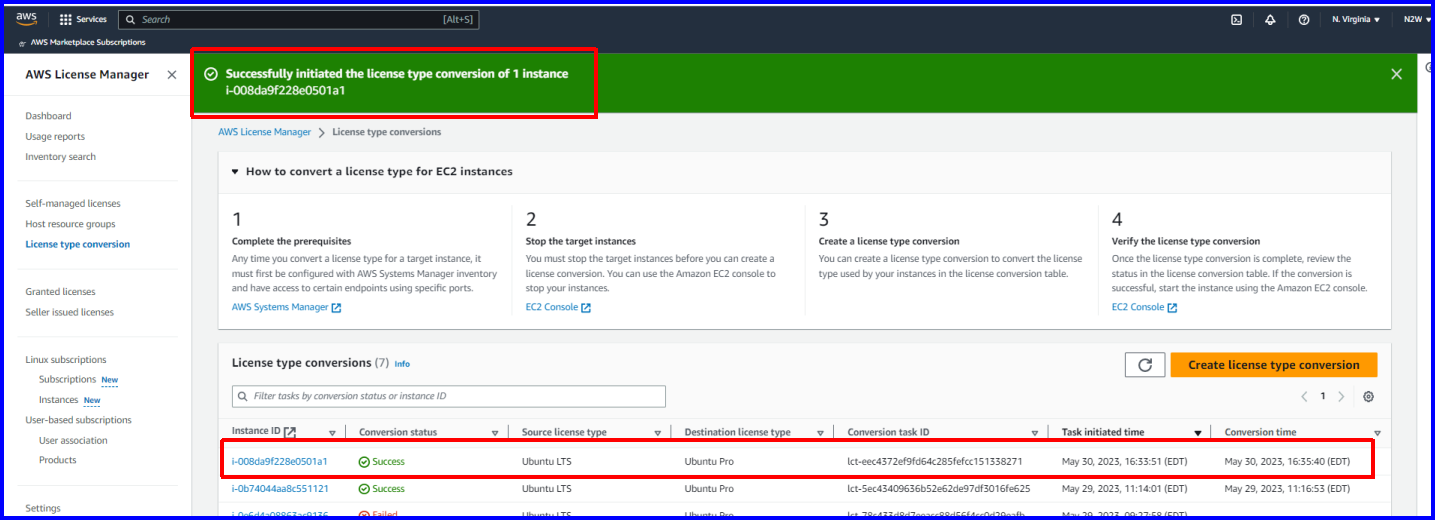This screenshot has width=1435, height=520.
Task: Refresh the license conversions table
Action: point(1145,365)
